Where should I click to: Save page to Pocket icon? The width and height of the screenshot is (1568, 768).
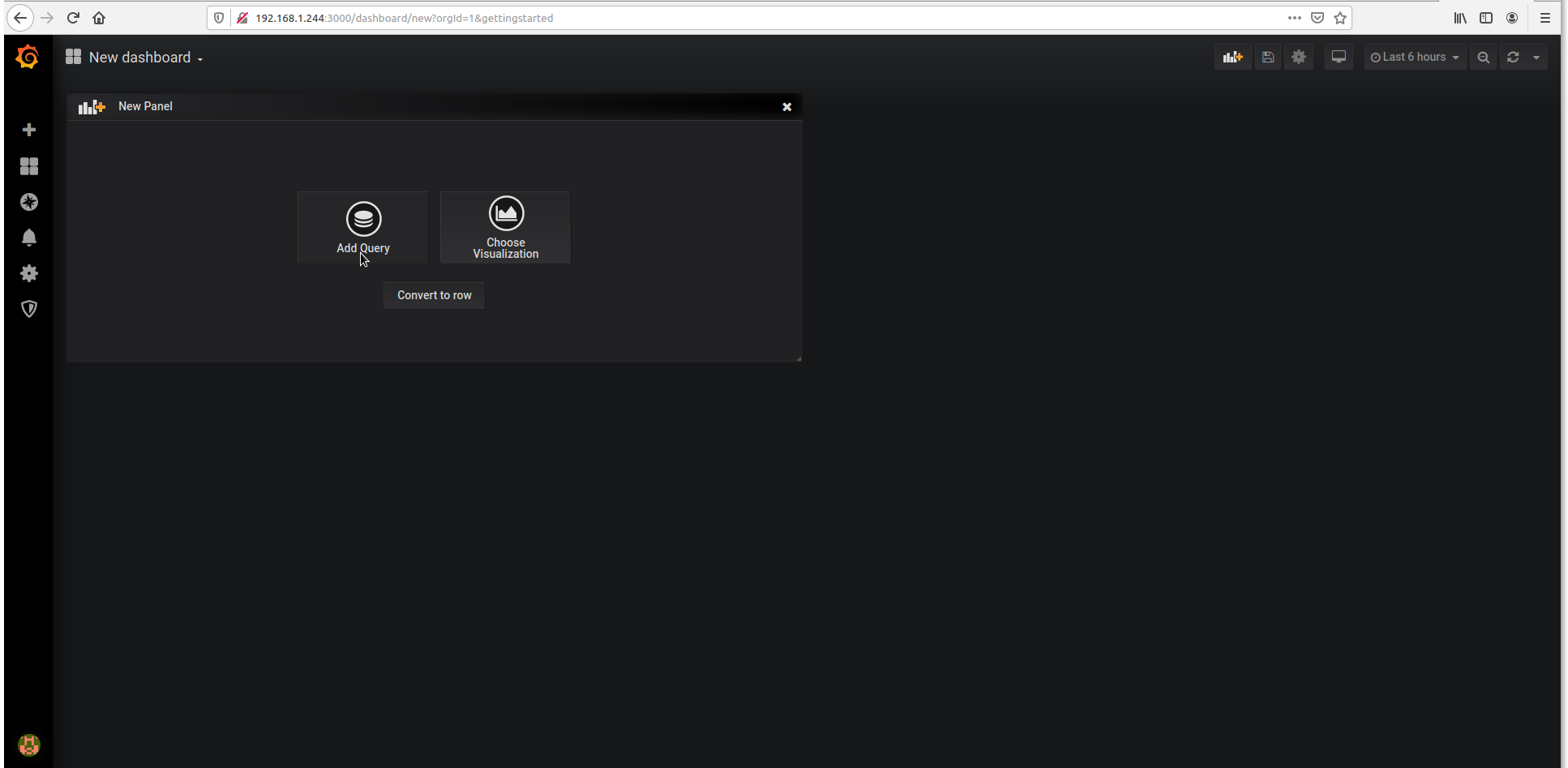click(1317, 18)
